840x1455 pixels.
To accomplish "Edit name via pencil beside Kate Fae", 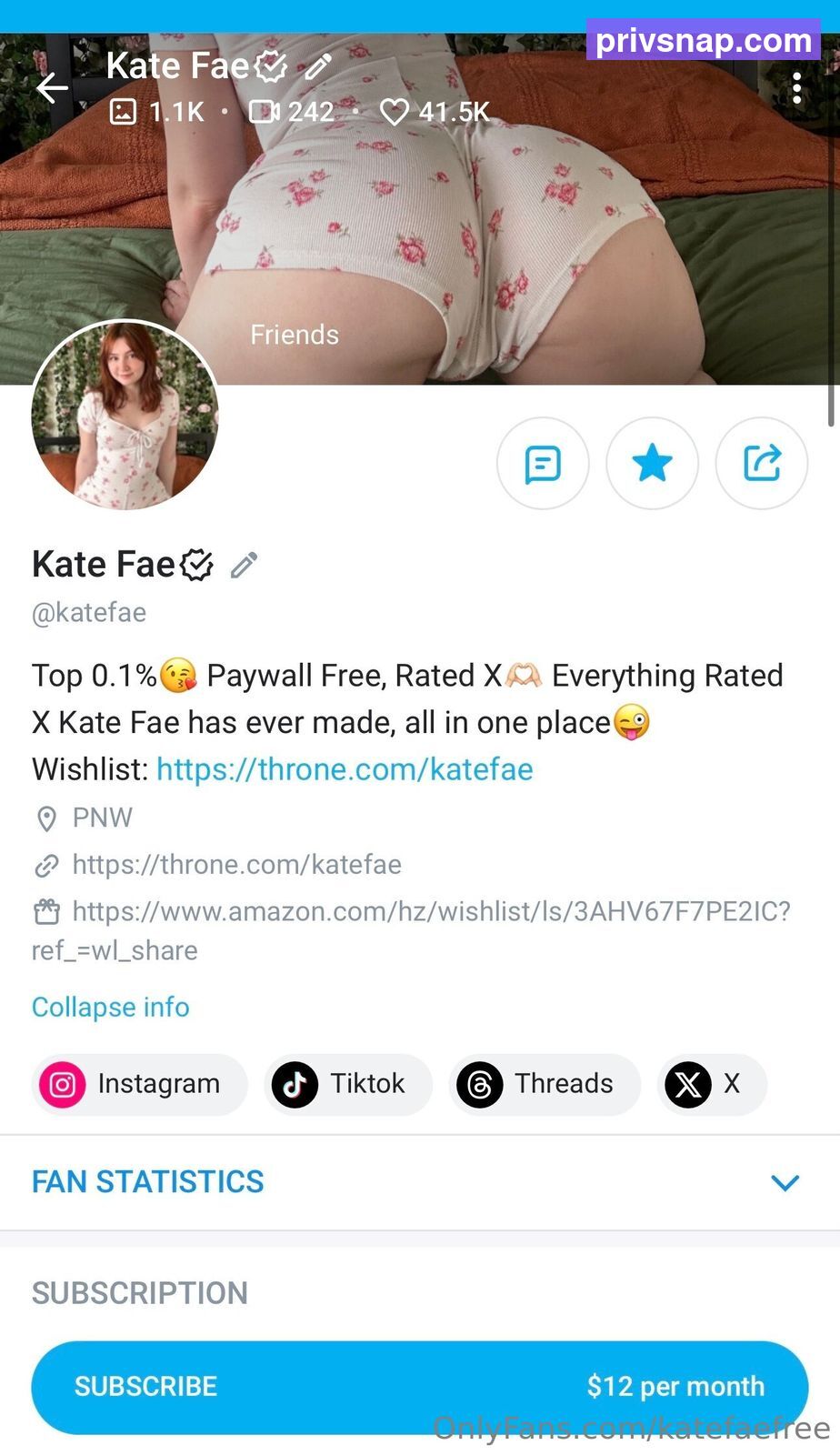I will pos(244,565).
